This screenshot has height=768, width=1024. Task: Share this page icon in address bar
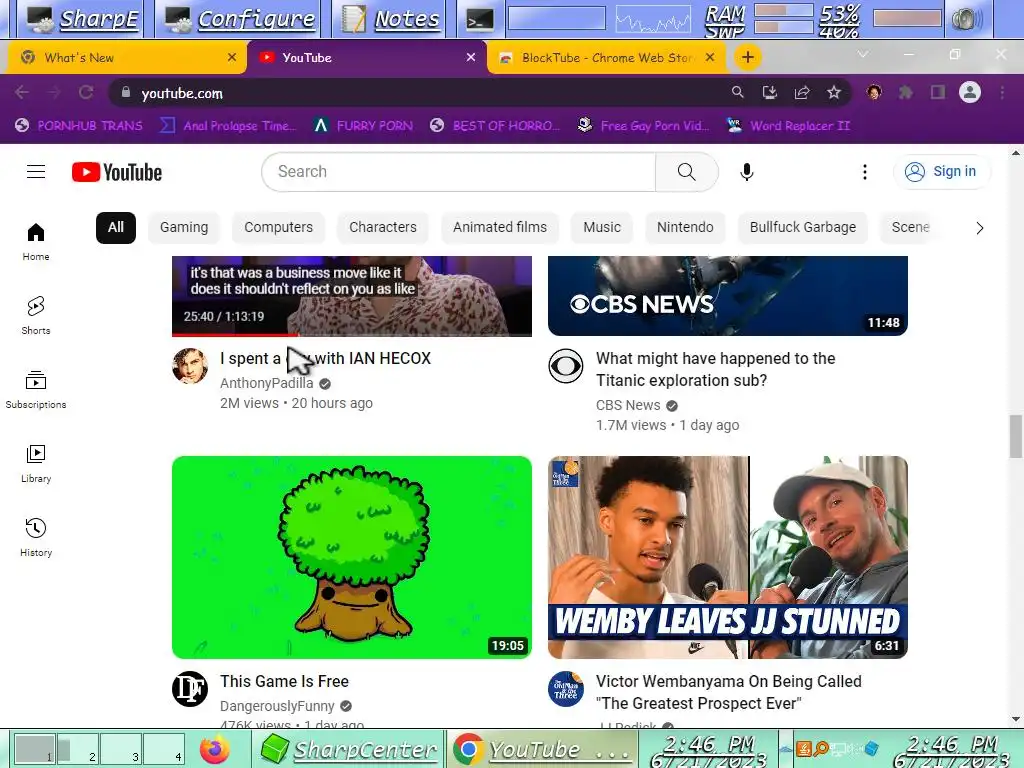pyautogui.click(x=802, y=93)
